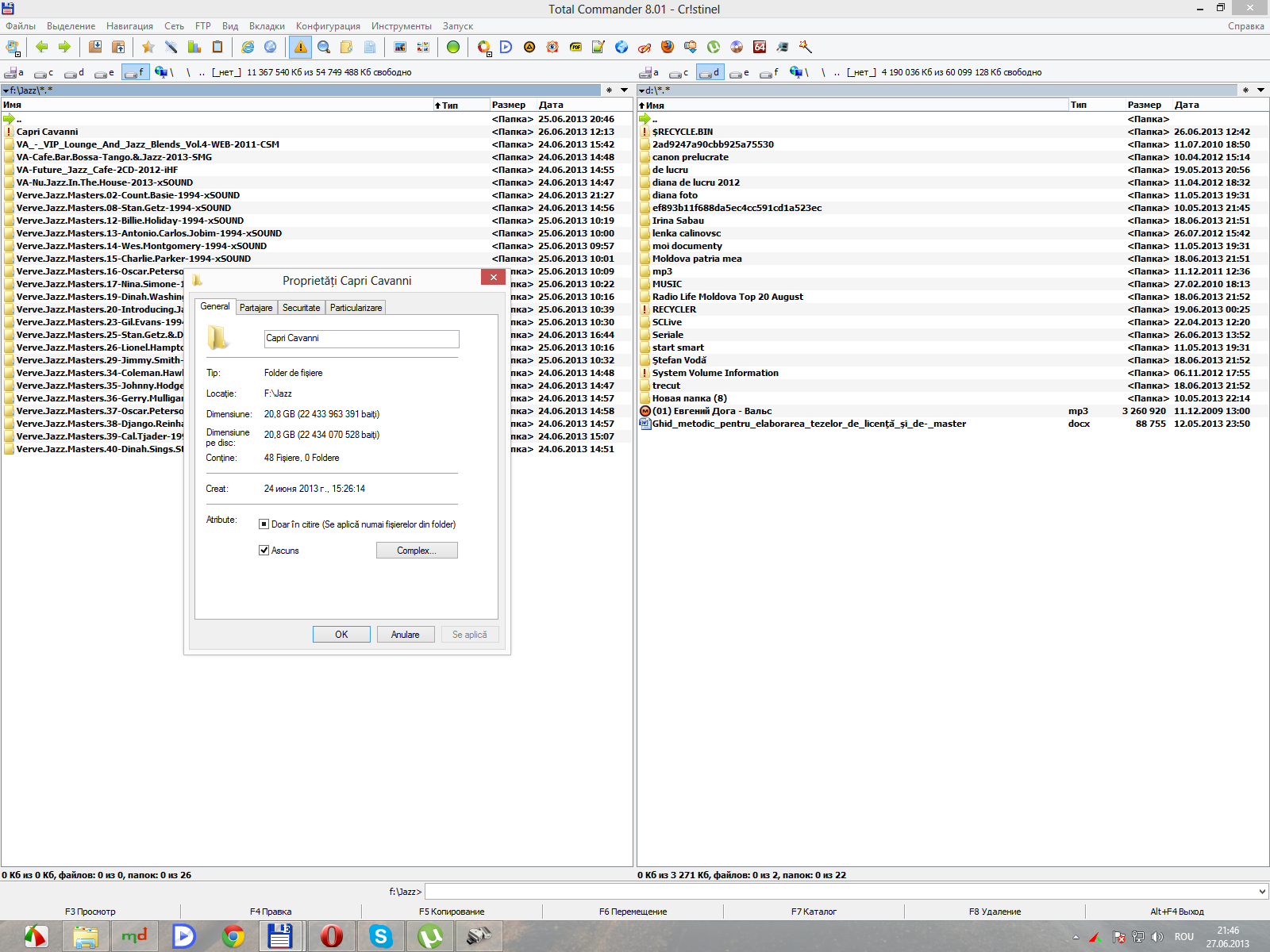1270x952 pixels.
Task: Open Opera from the taskbar
Action: click(x=332, y=937)
